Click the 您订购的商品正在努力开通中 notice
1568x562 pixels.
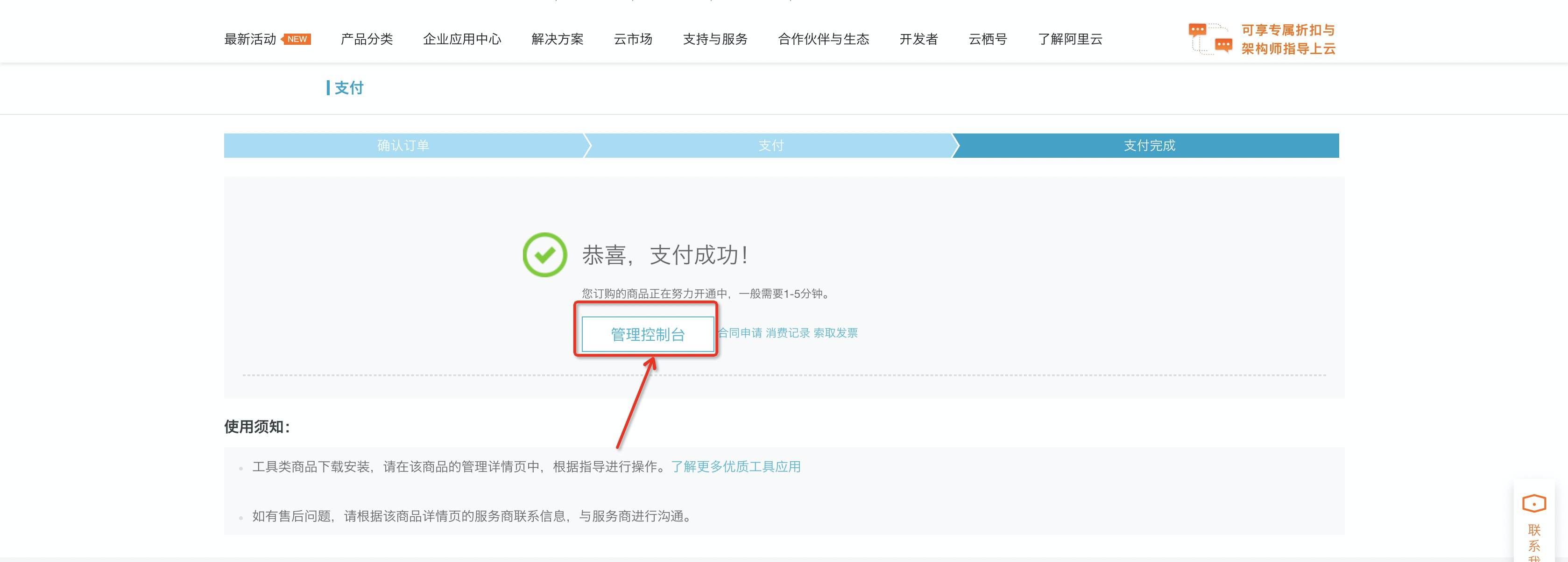[706, 295]
